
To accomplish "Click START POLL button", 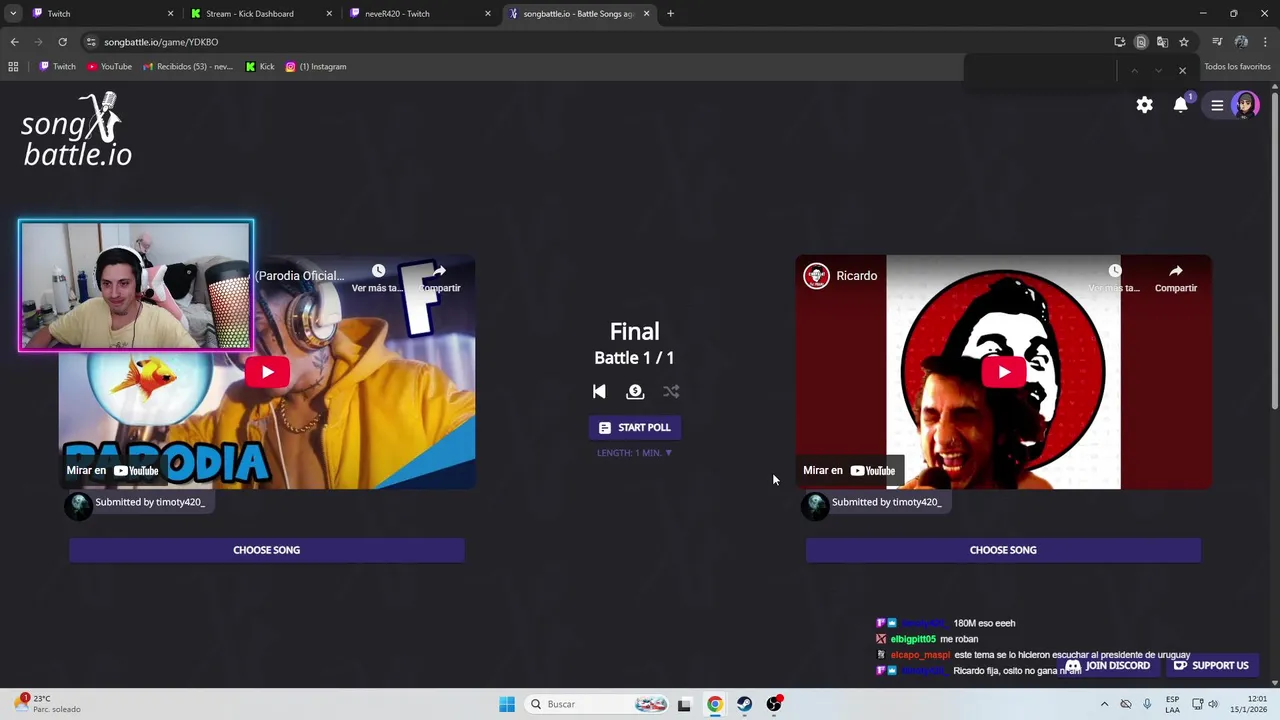I will [634, 427].
